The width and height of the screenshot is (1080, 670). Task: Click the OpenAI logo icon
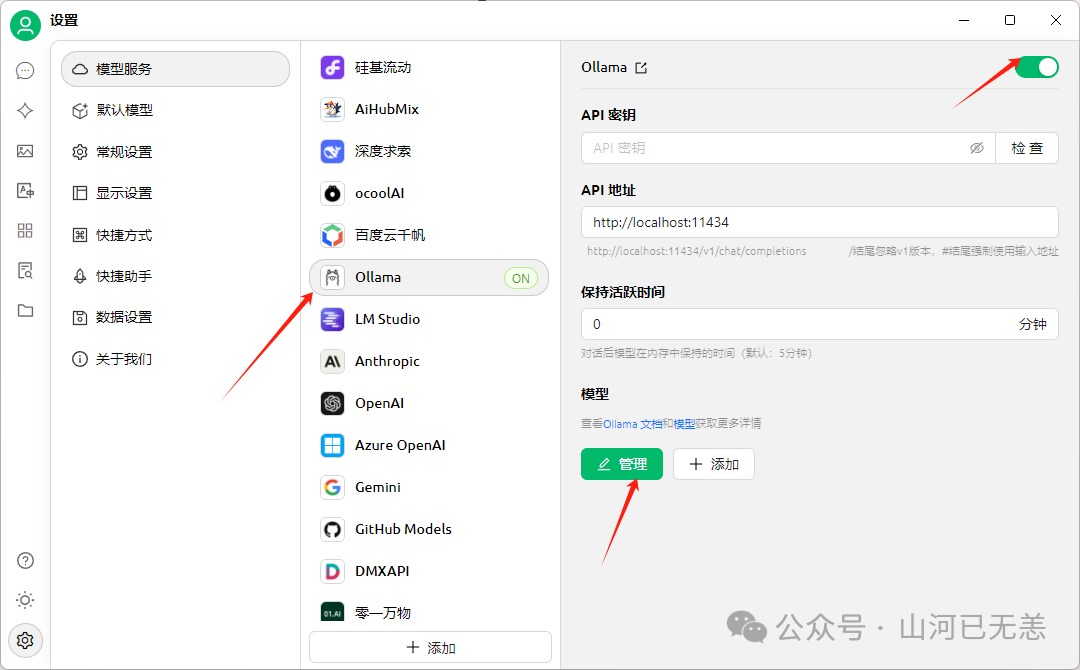(x=332, y=404)
